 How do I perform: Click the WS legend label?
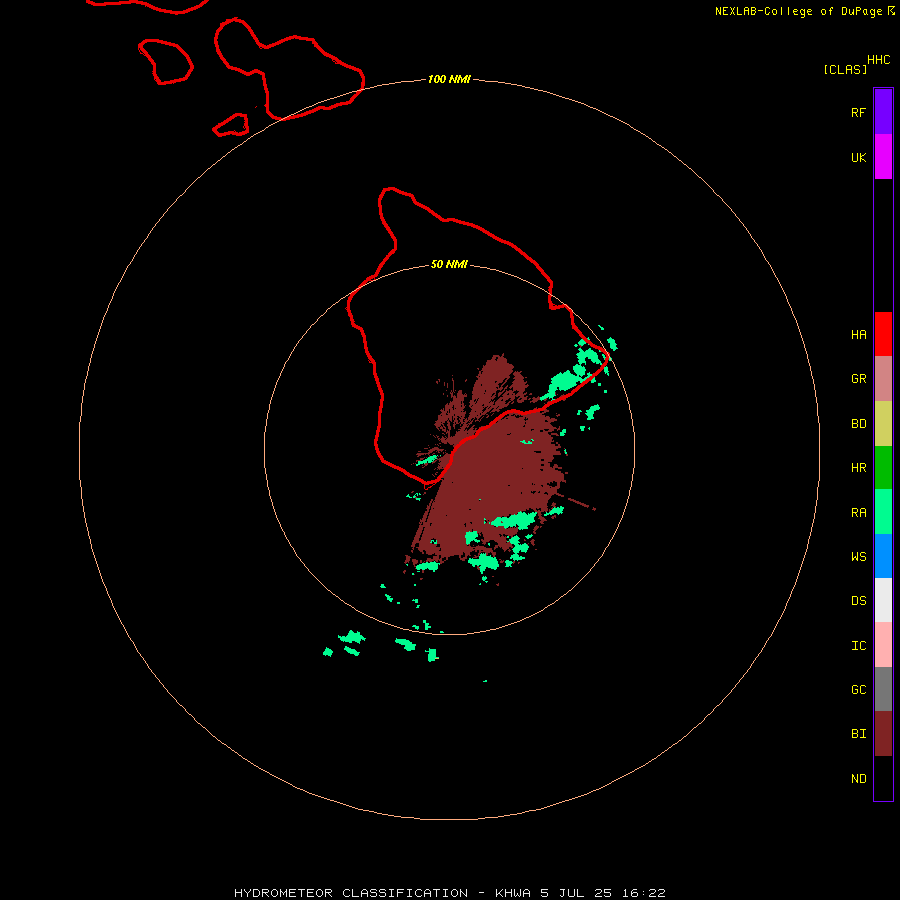click(858, 557)
